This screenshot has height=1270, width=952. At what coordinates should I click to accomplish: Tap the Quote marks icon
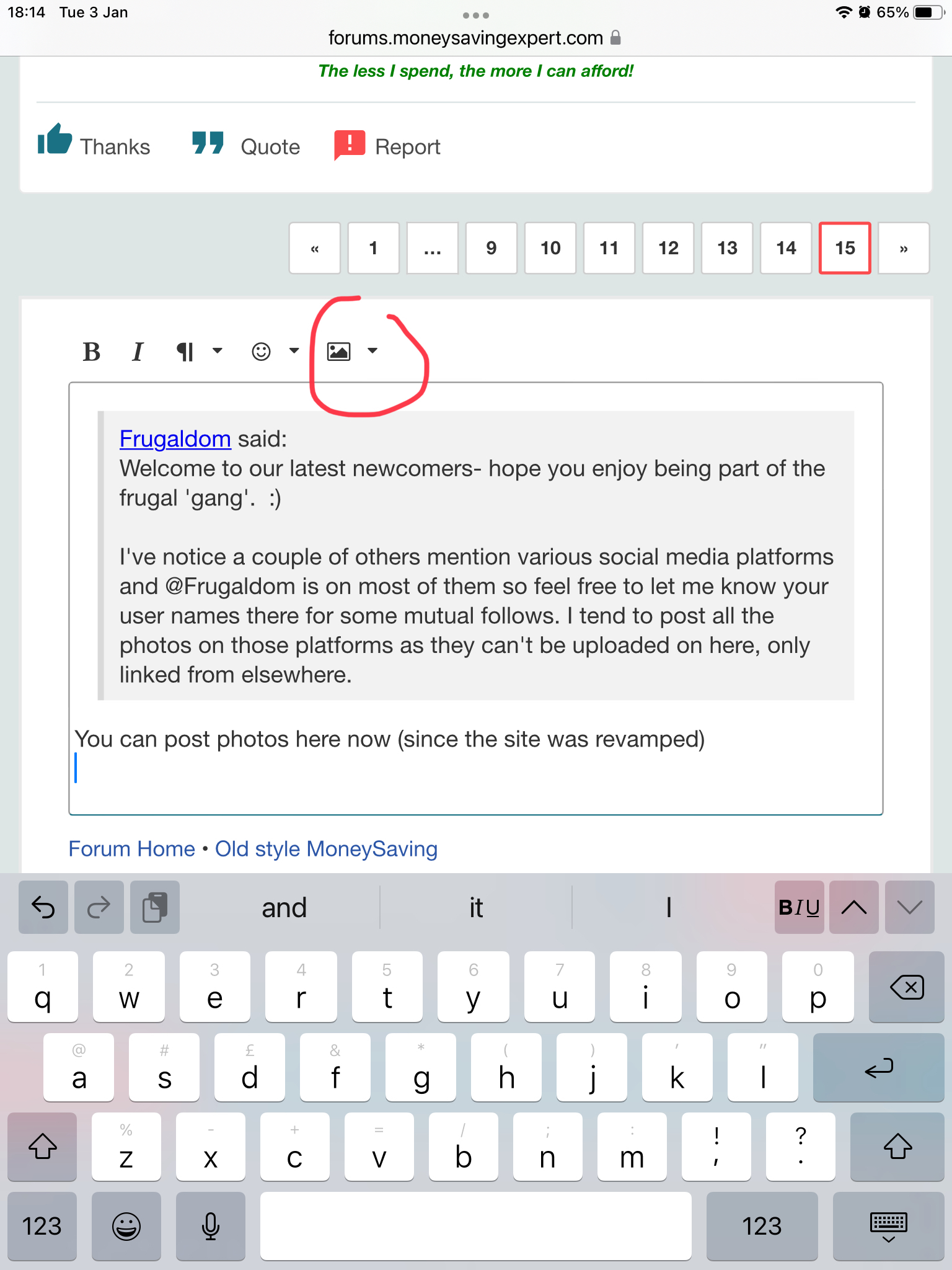208,143
